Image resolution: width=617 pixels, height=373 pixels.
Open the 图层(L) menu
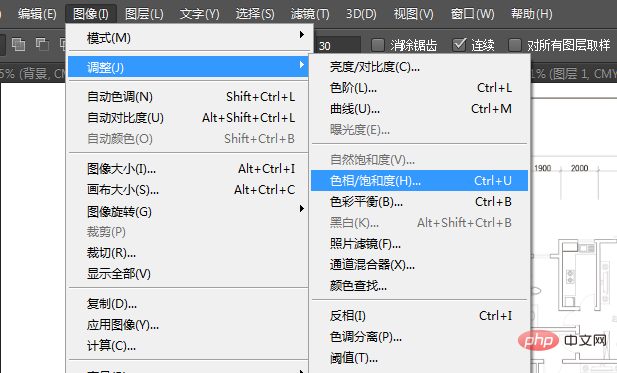[x=144, y=14]
